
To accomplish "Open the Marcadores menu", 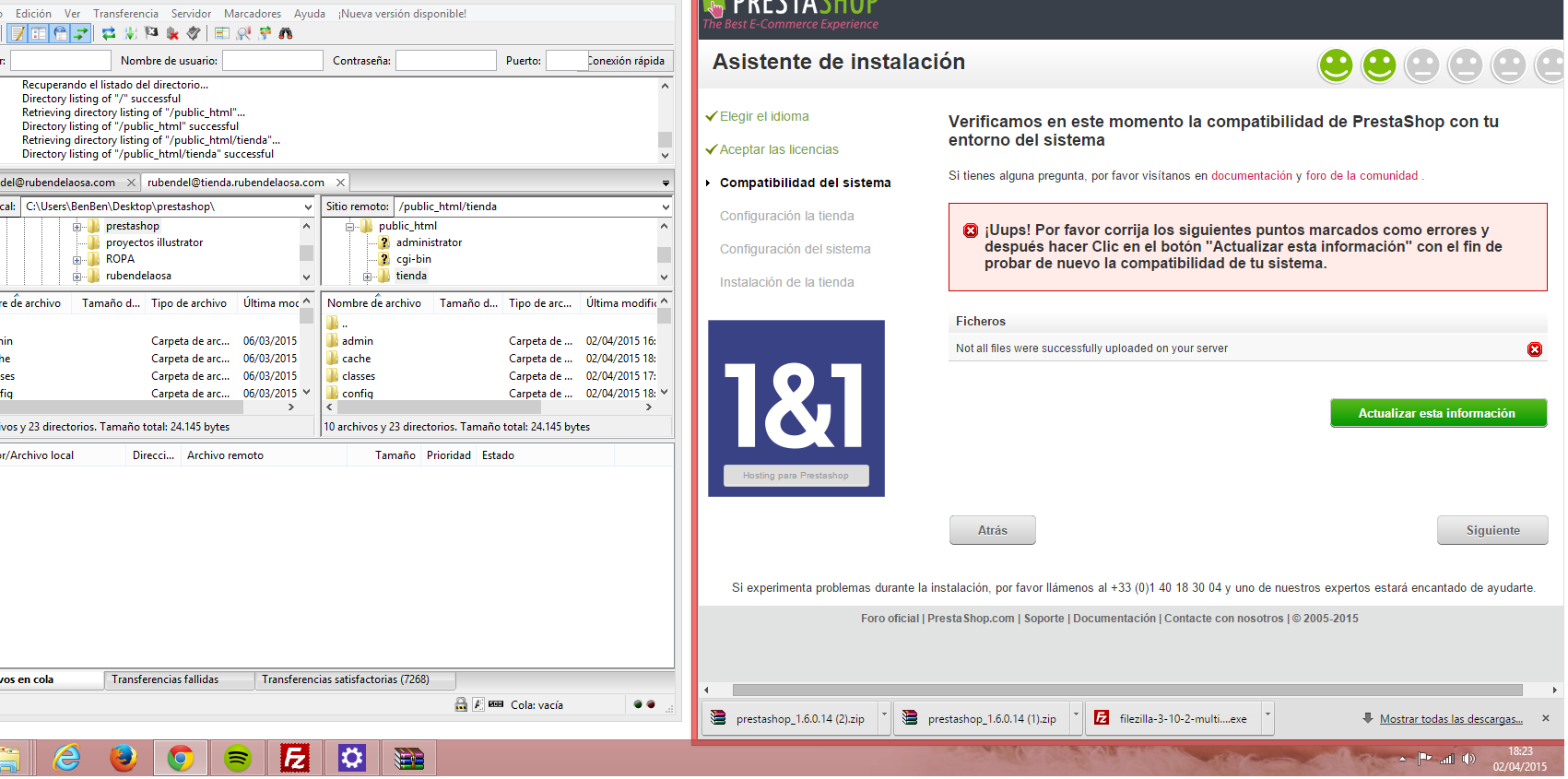I will pyautogui.click(x=253, y=14).
